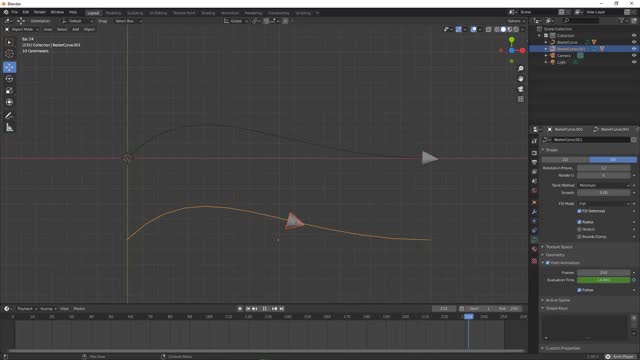Click the pan hand viewport icon

[520, 78]
